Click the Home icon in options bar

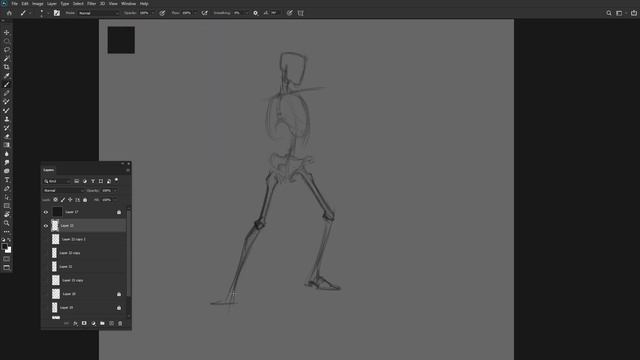pyautogui.click(x=9, y=13)
